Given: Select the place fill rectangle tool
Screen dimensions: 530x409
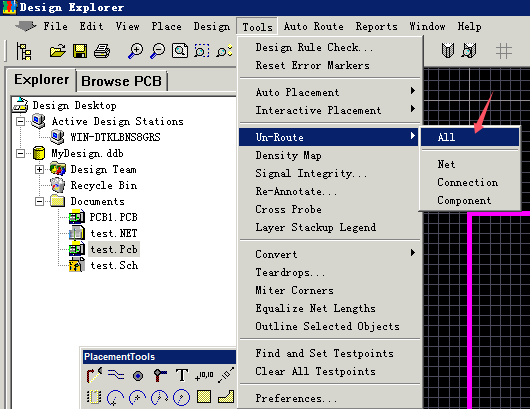Looking at the screenshot, I should pos(204,397).
